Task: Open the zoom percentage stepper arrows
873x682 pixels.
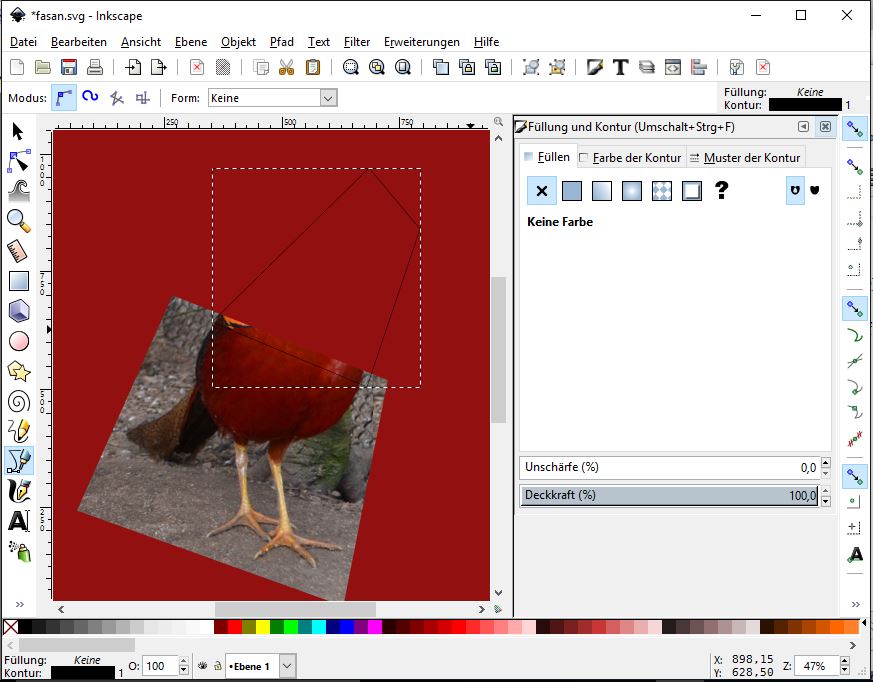Action: point(843,666)
